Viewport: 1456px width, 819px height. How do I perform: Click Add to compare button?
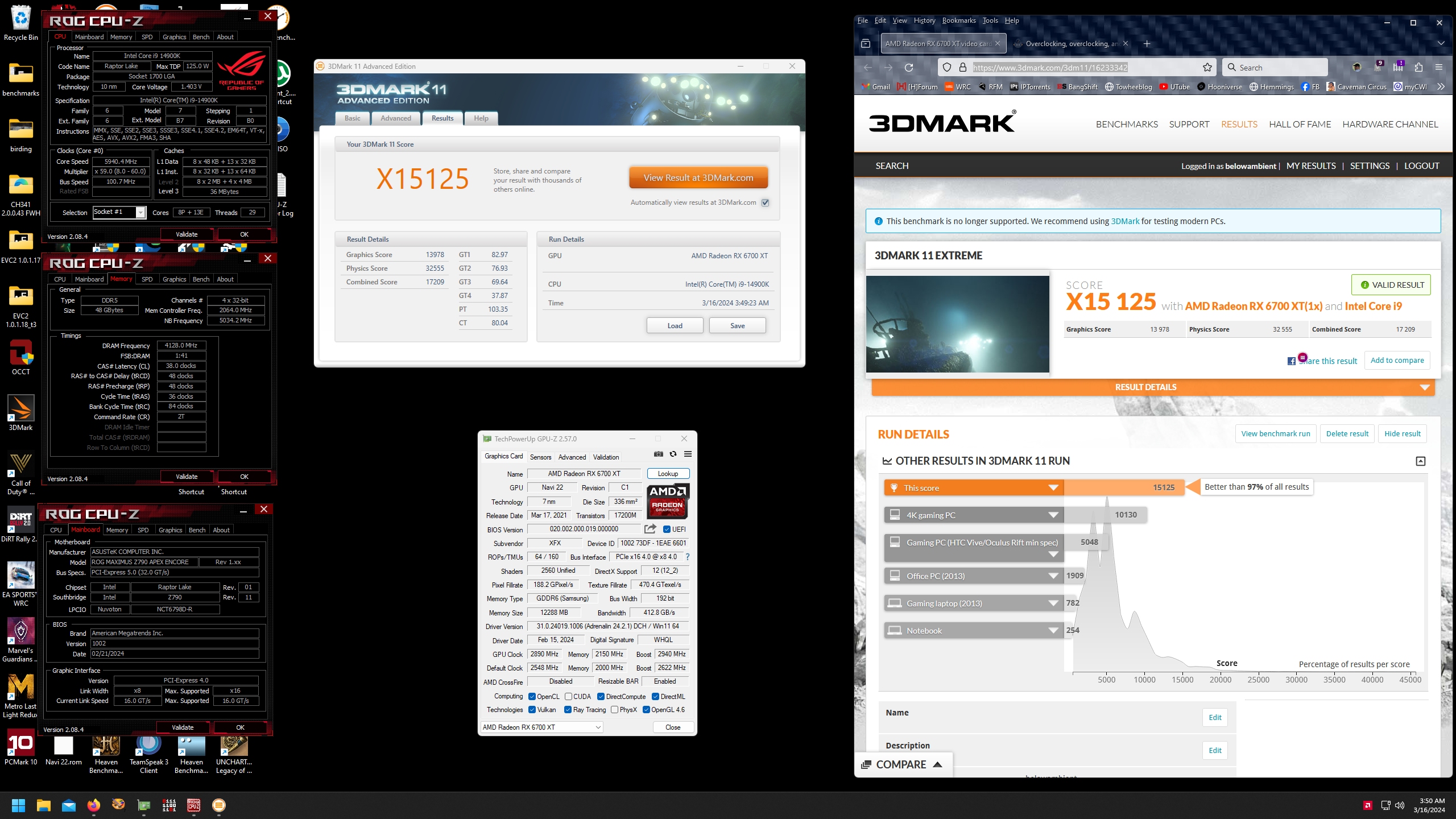tap(1397, 361)
